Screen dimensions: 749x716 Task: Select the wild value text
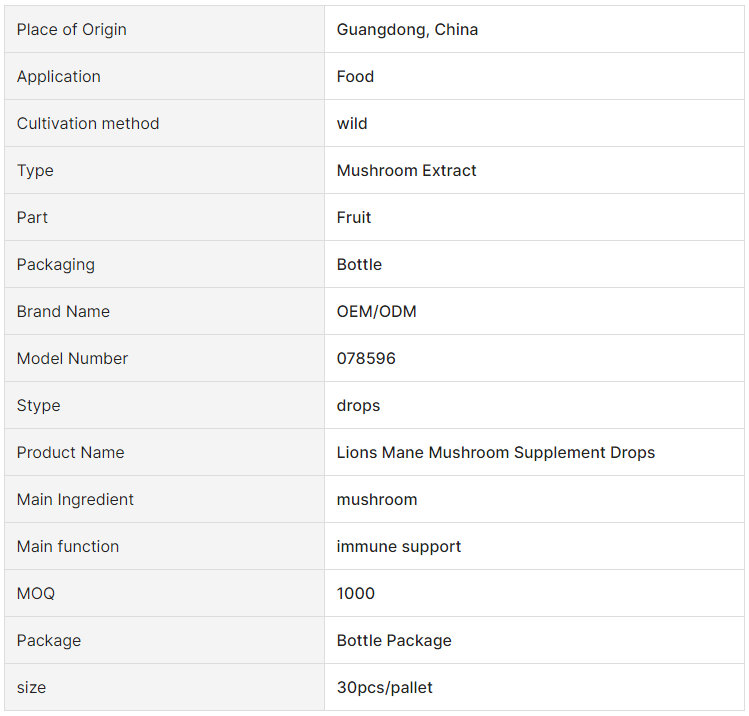[x=352, y=124]
